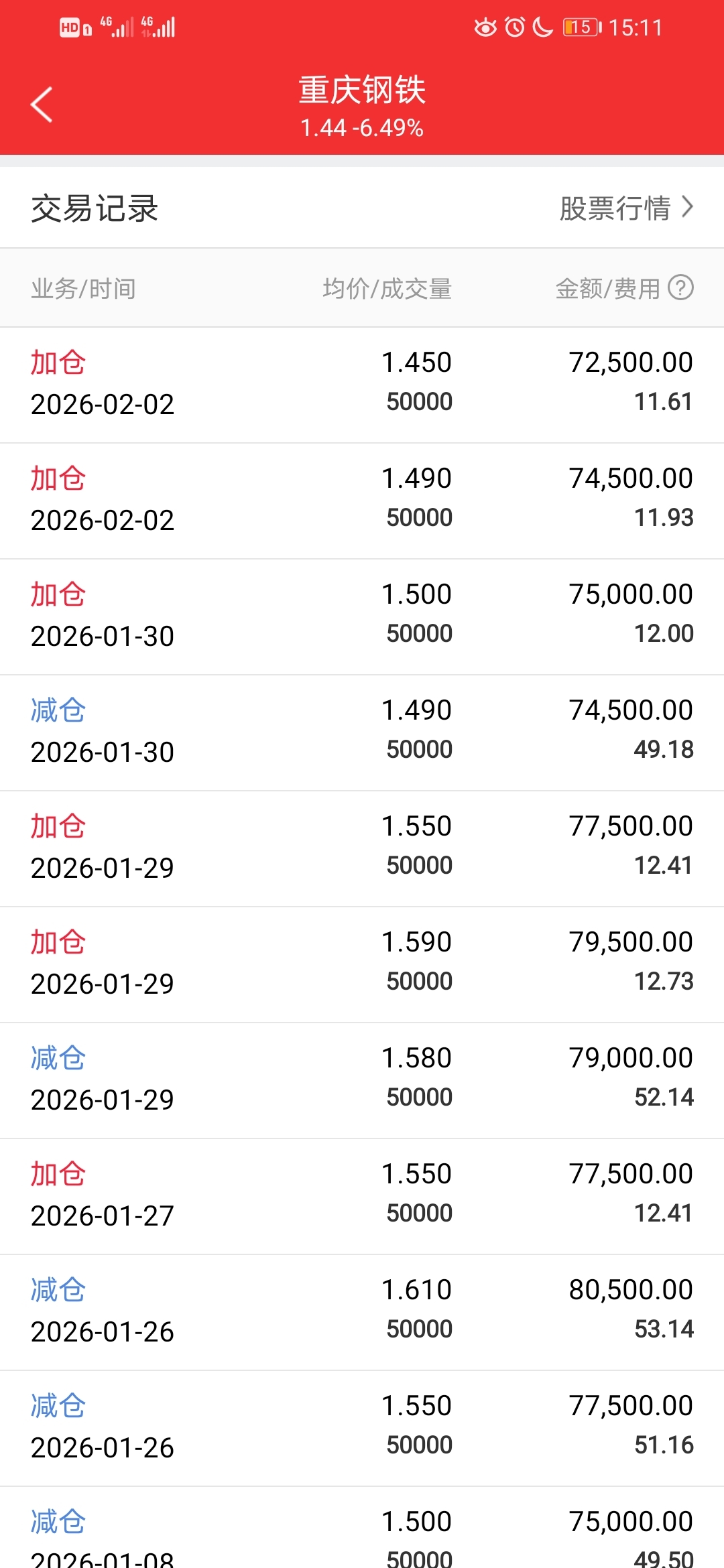
Task: Open the 减仓 record at 1.610
Action: click(x=362, y=1312)
